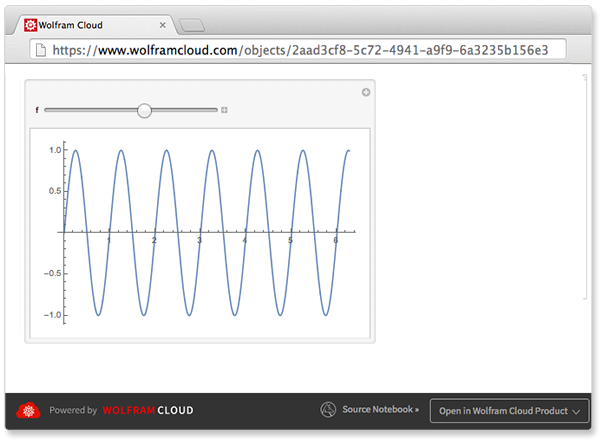
Task: Click the left end of the f slider track
Action: point(47,110)
